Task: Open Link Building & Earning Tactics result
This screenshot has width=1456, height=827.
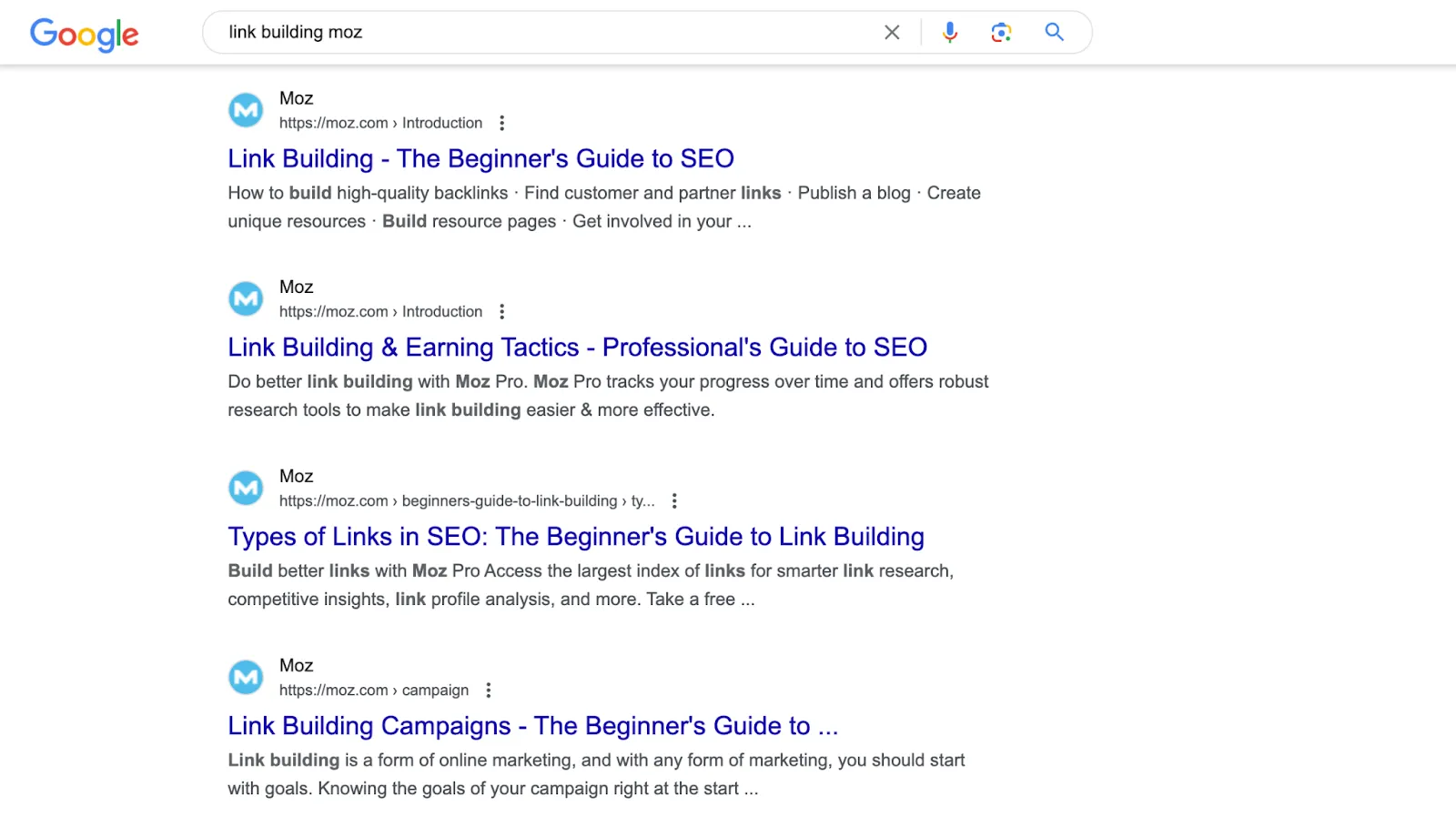Action: pyautogui.click(x=577, y=347)
